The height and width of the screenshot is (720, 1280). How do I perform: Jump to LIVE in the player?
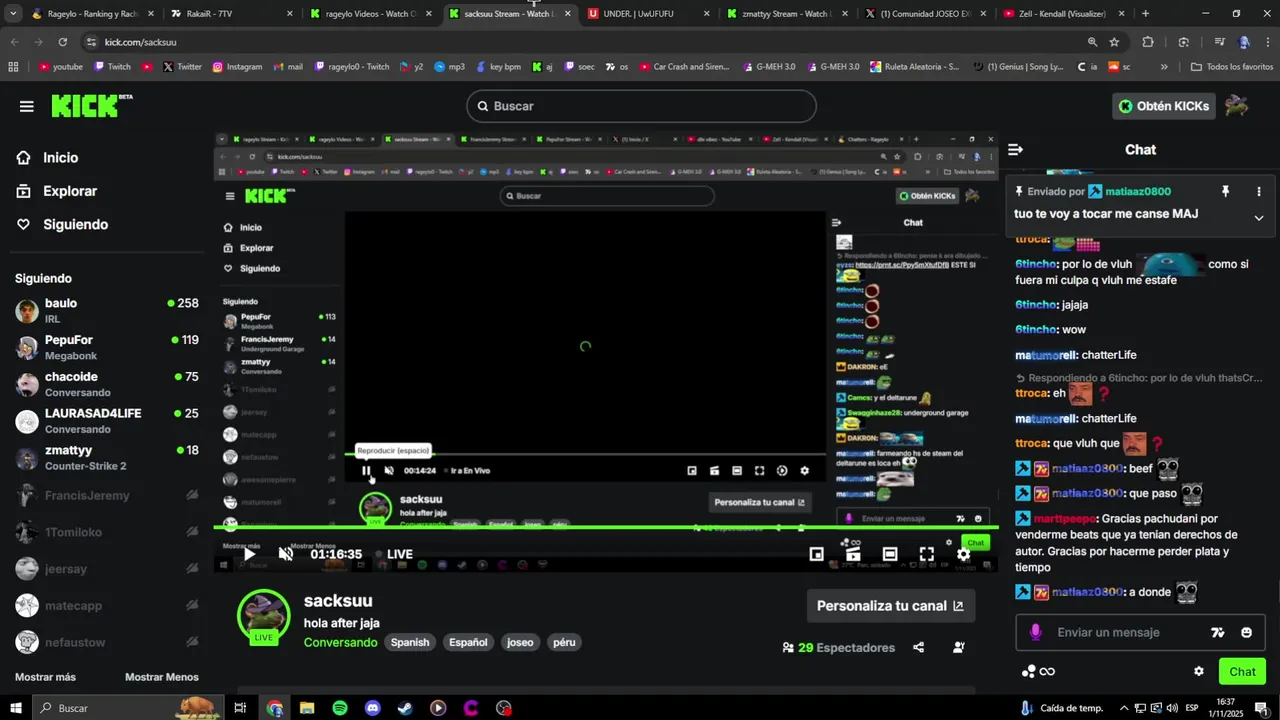[394, 554]
